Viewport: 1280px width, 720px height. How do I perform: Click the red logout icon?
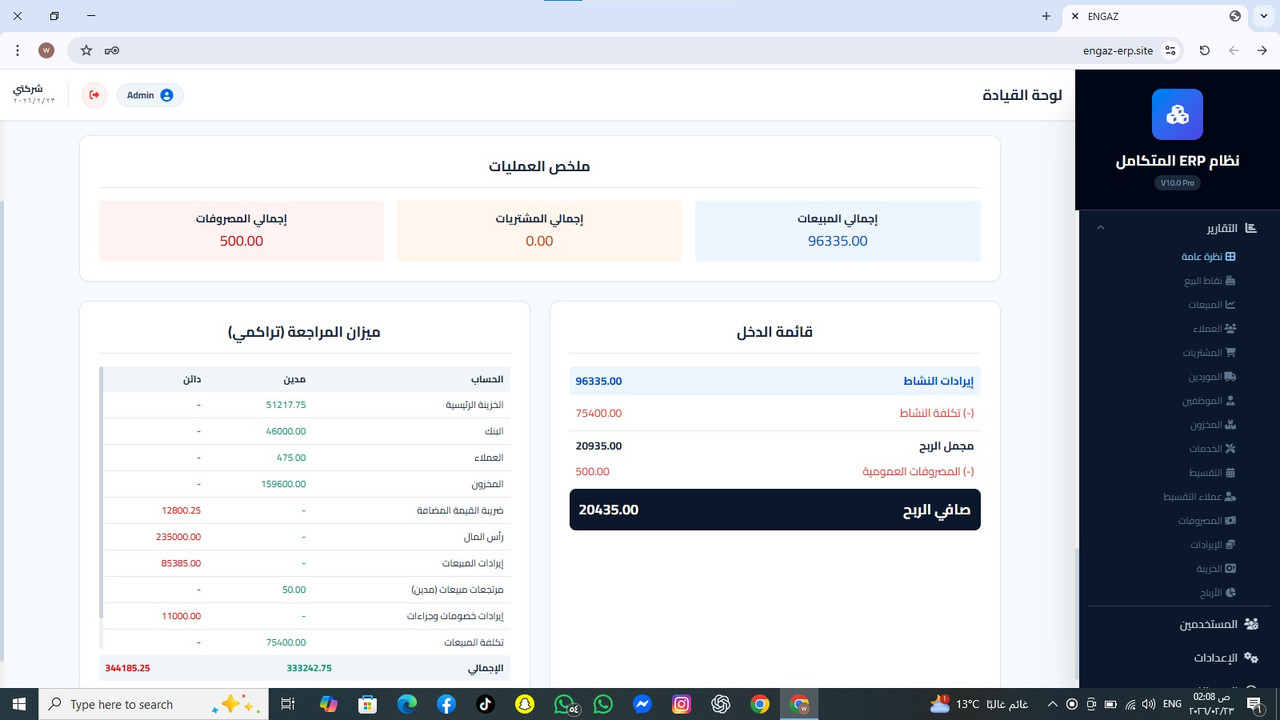94,95
